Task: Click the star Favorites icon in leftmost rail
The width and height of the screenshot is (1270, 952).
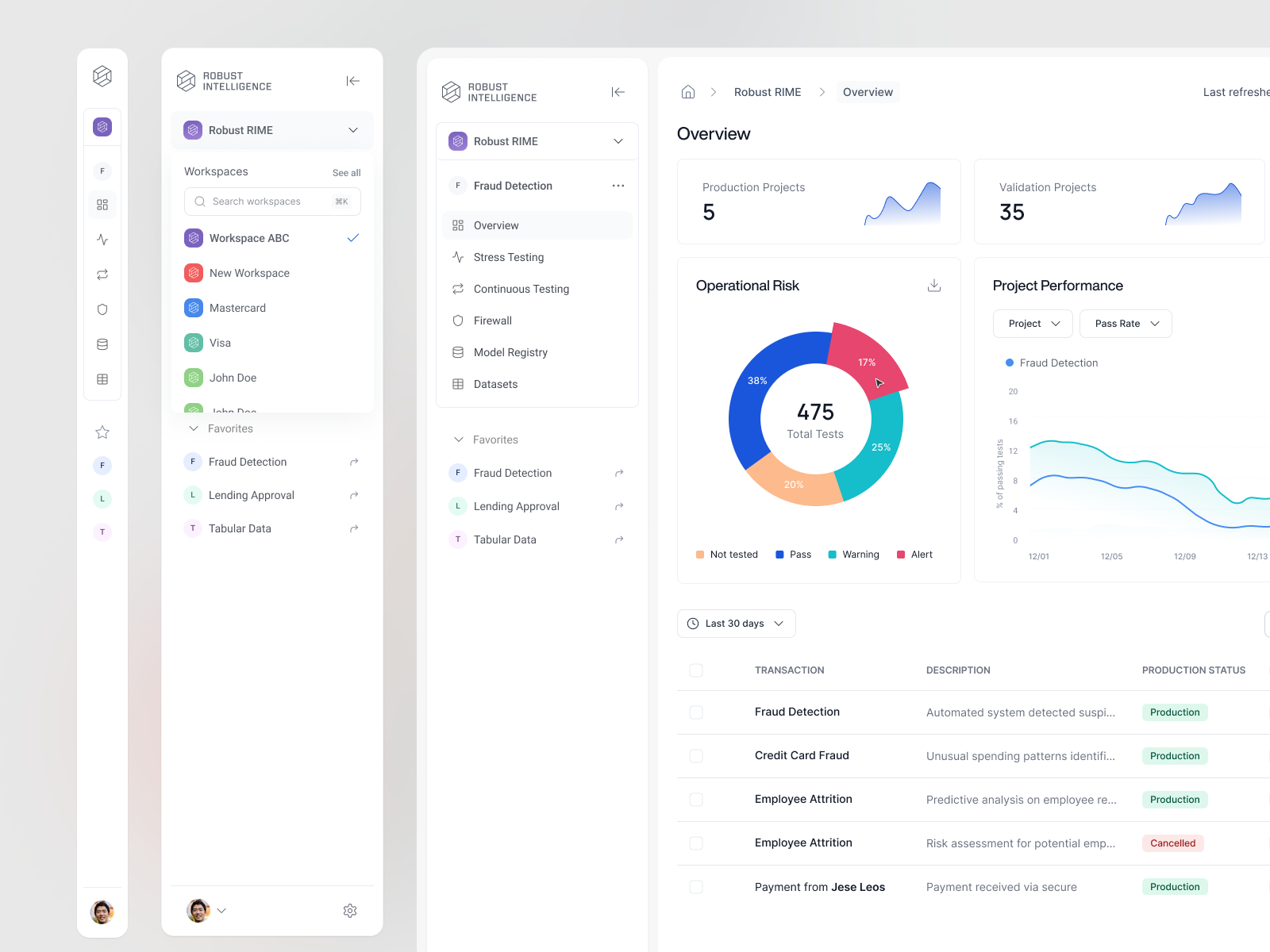Action: coord(102,432)
